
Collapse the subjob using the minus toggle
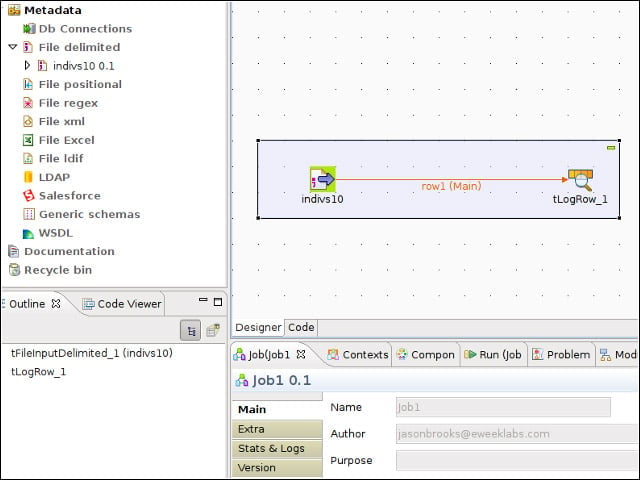(611, 148)
